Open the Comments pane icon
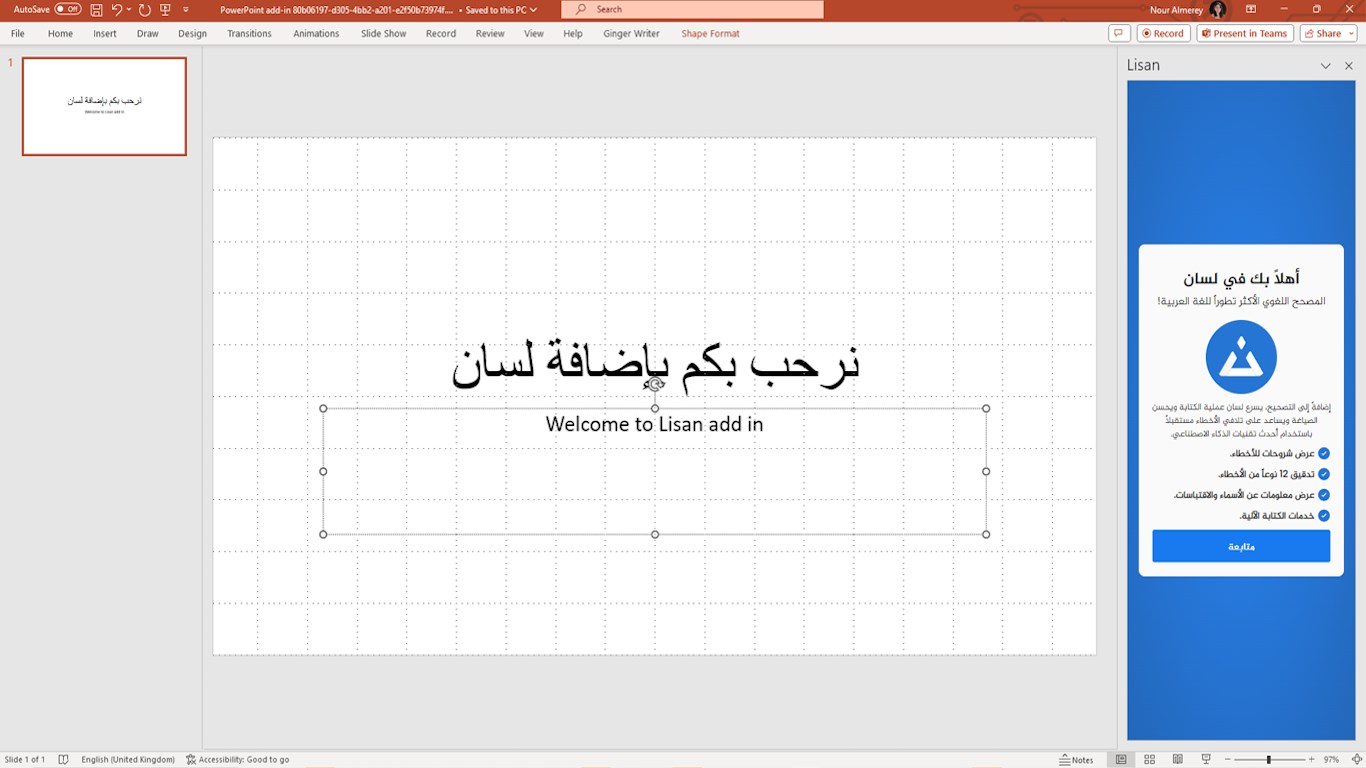 [1119, 33]
